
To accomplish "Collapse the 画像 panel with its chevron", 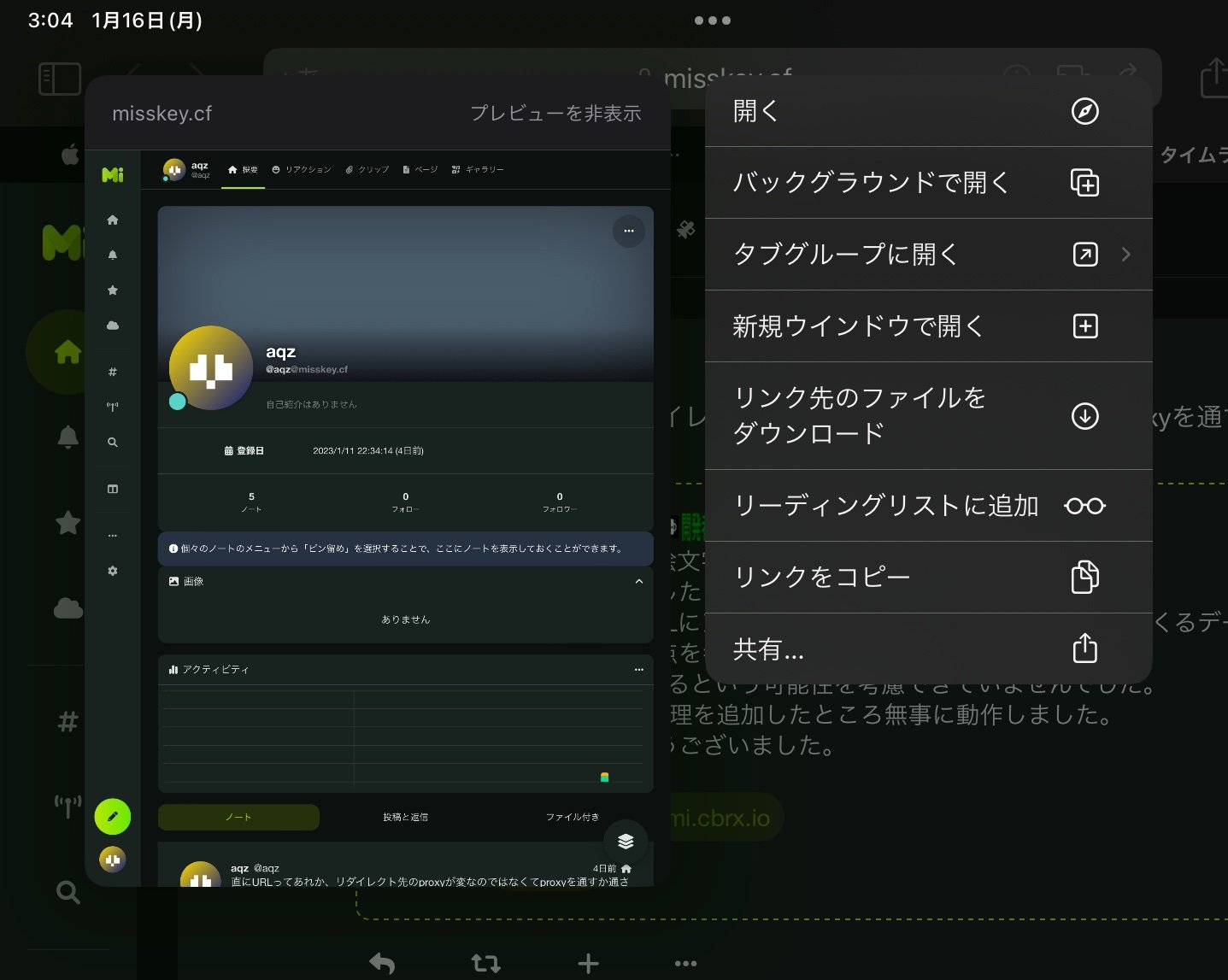I will tap(639, 582).
